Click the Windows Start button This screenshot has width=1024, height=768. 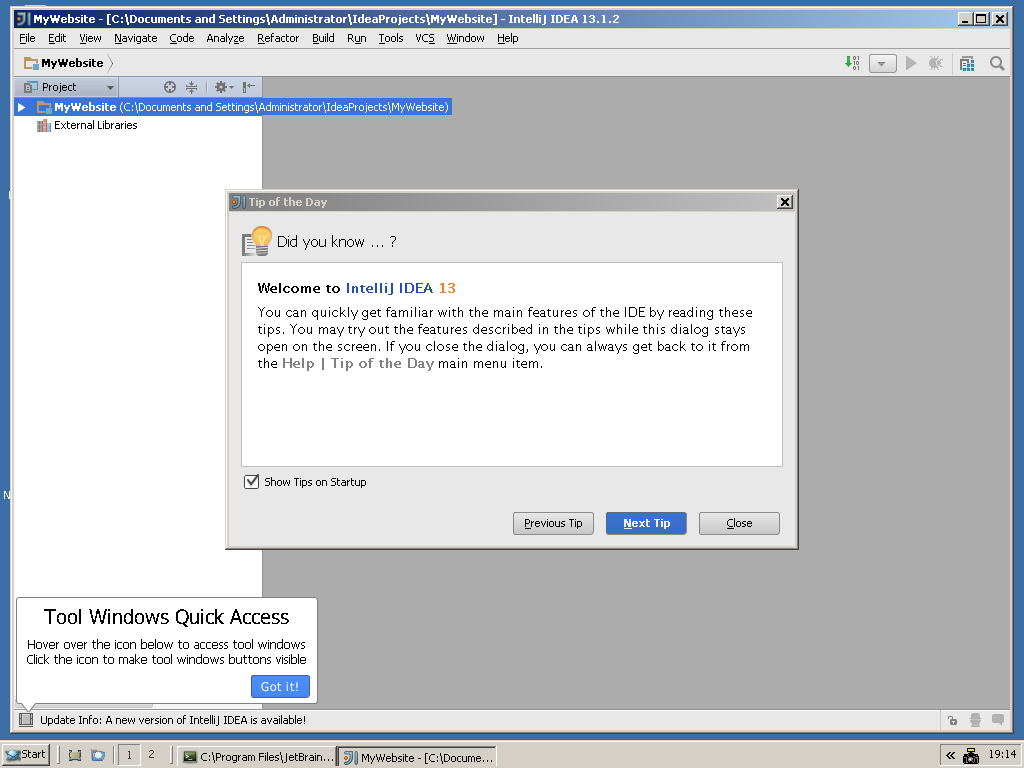point(25,755)
